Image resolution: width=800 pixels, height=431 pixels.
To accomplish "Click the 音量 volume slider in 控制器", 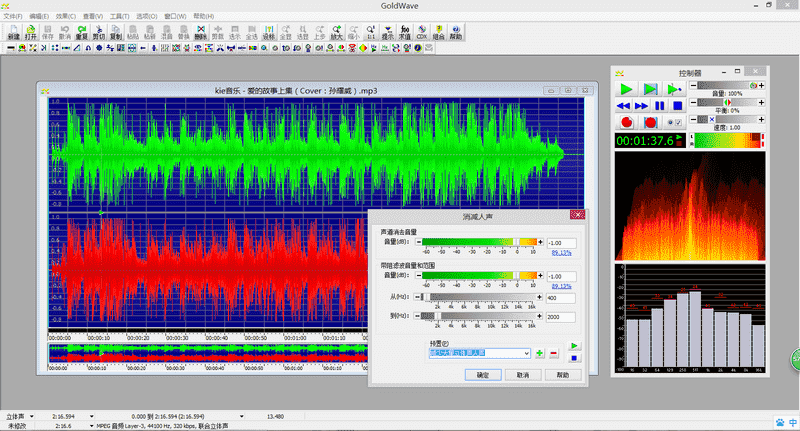I will pos(727,86).
